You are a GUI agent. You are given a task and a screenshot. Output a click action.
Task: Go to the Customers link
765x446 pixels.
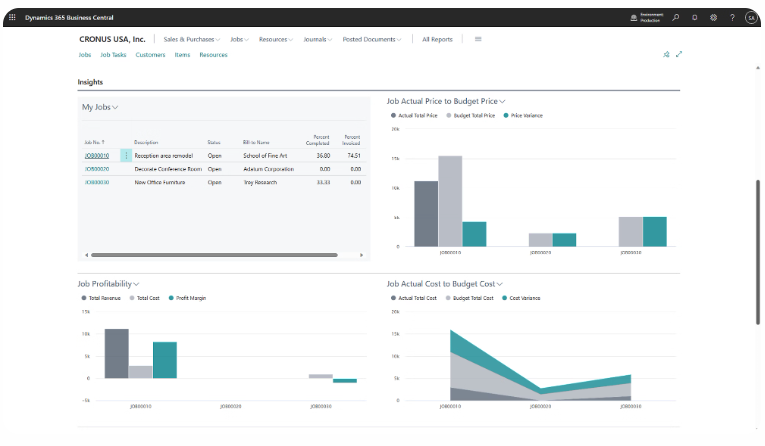coord(150,55)
